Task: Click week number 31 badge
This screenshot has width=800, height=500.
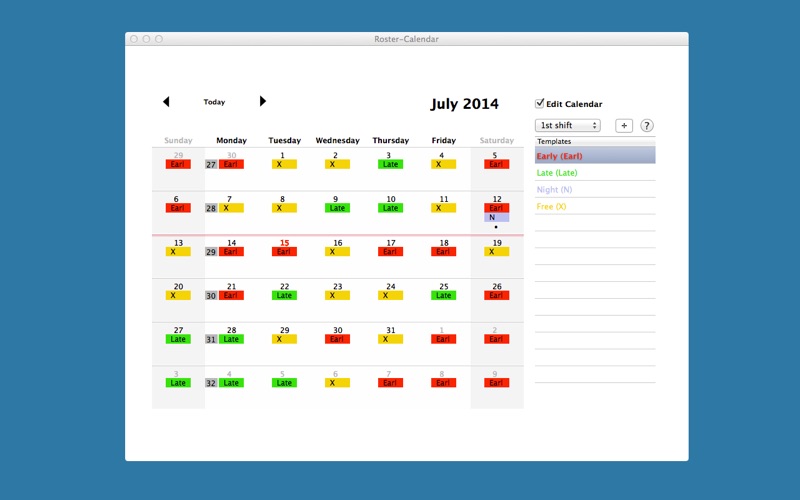Action: (211, 339)
